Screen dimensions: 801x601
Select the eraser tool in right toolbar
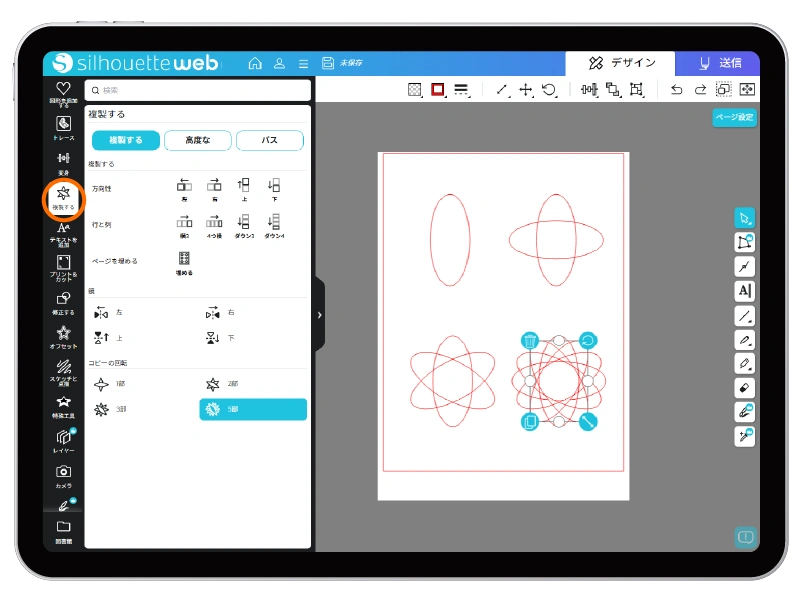click(x=744, y=387)
